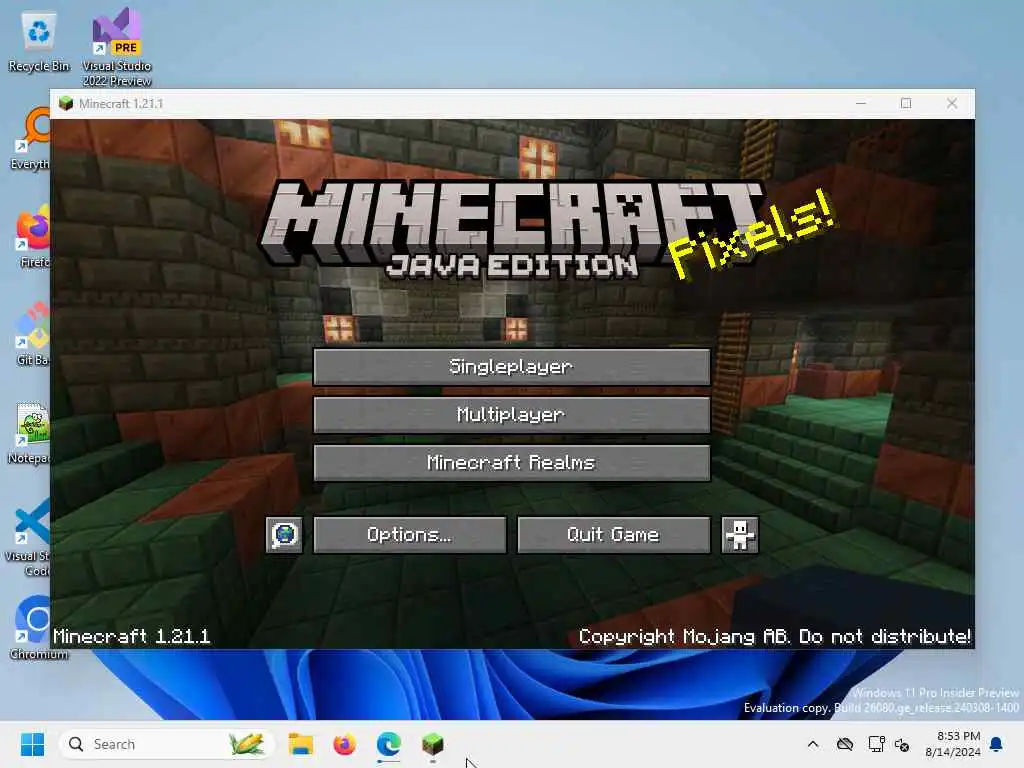Screen dimensions: 1024x768
Task: Launch Firefox from the taskbar
Action: [x=344, y=744]
